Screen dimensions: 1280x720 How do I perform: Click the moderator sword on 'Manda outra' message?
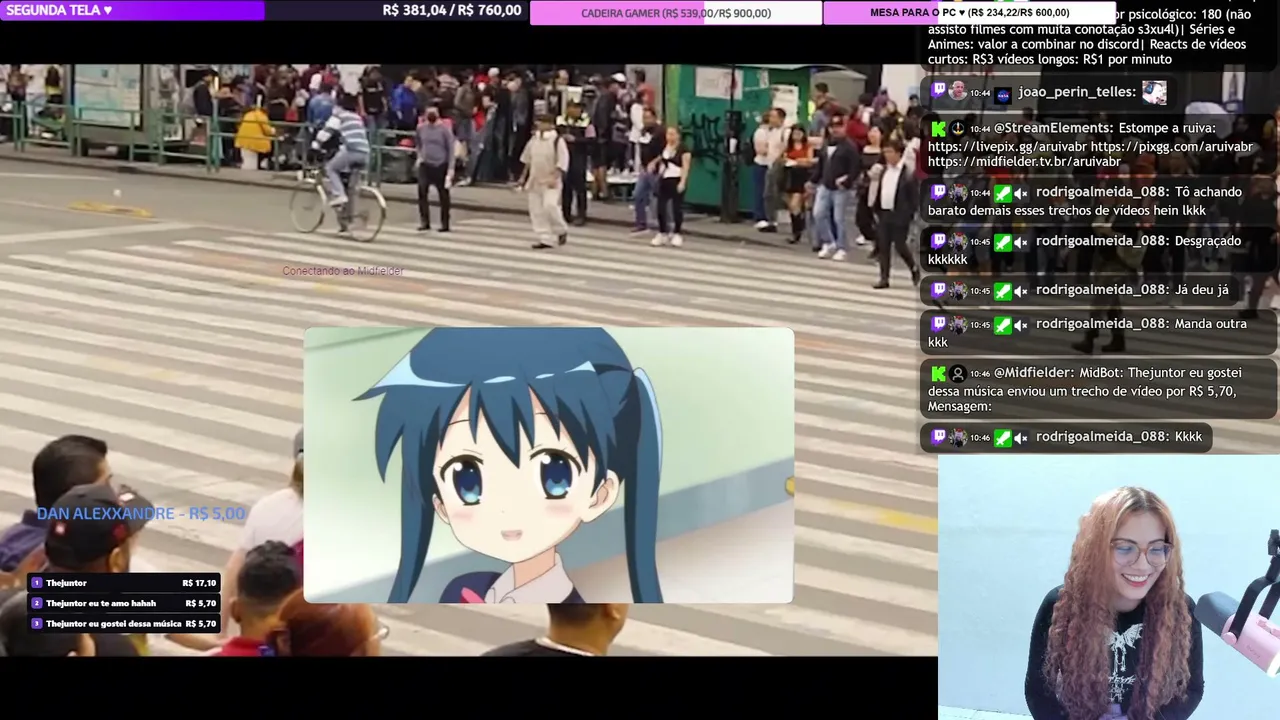1003,325
